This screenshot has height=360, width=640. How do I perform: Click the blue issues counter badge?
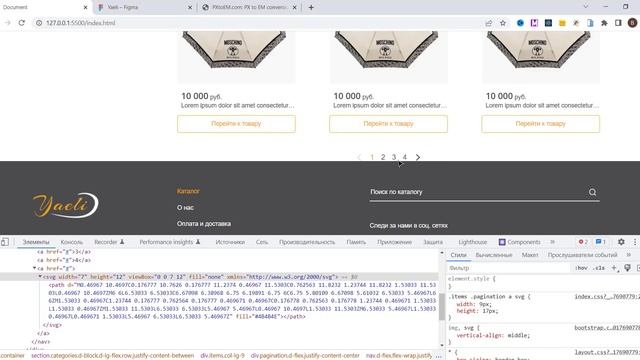click(600, 242)
